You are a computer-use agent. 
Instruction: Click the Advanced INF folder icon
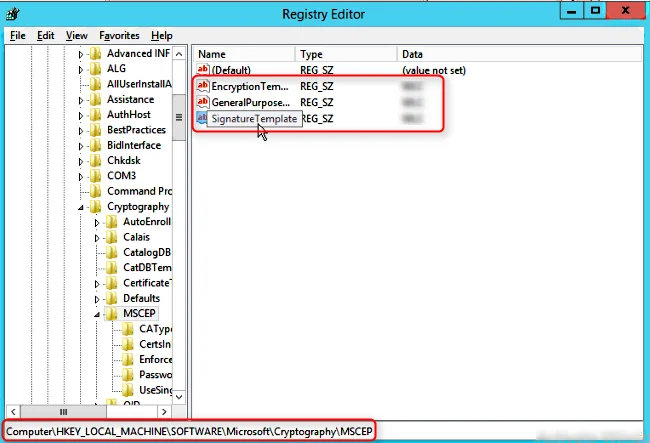pyautogui.click(x=96, y=54)
